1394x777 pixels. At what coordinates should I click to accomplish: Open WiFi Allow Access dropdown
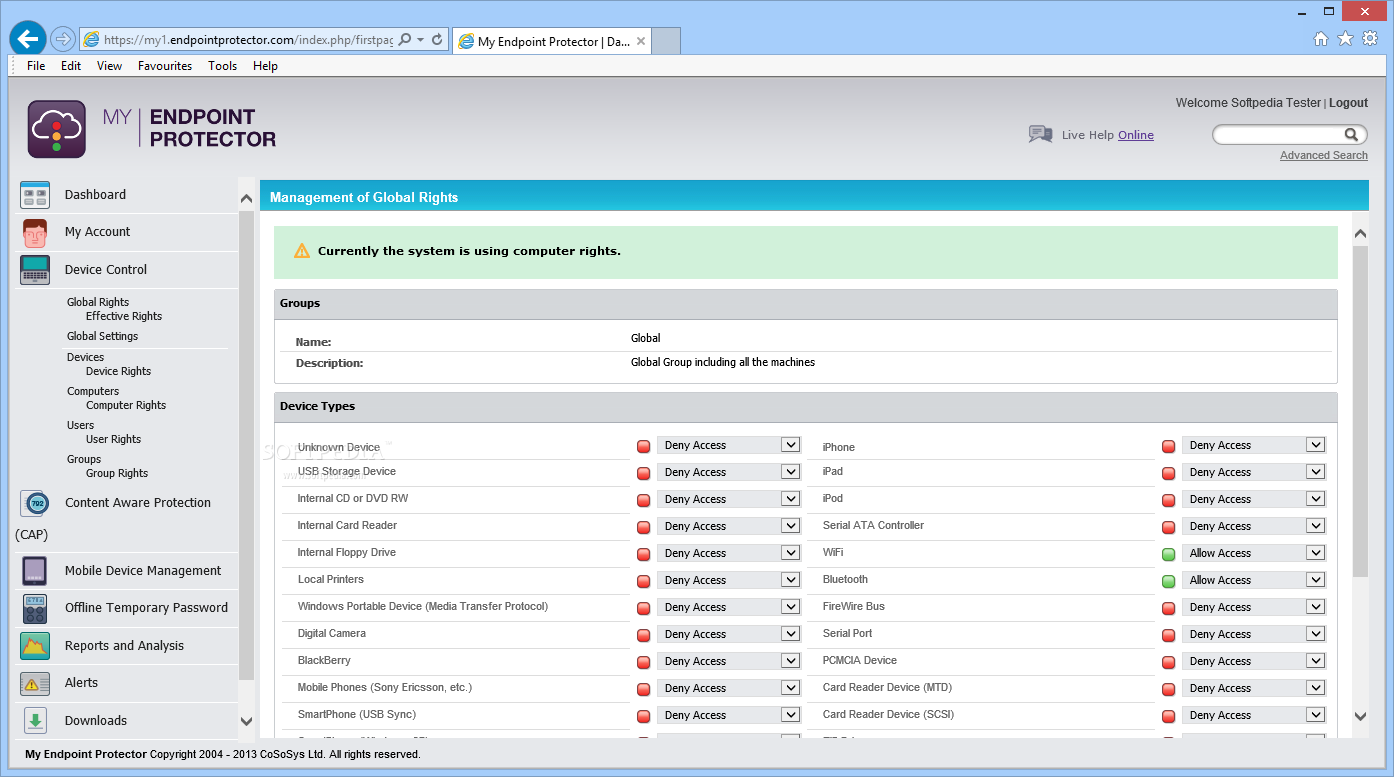[1253, 553]
